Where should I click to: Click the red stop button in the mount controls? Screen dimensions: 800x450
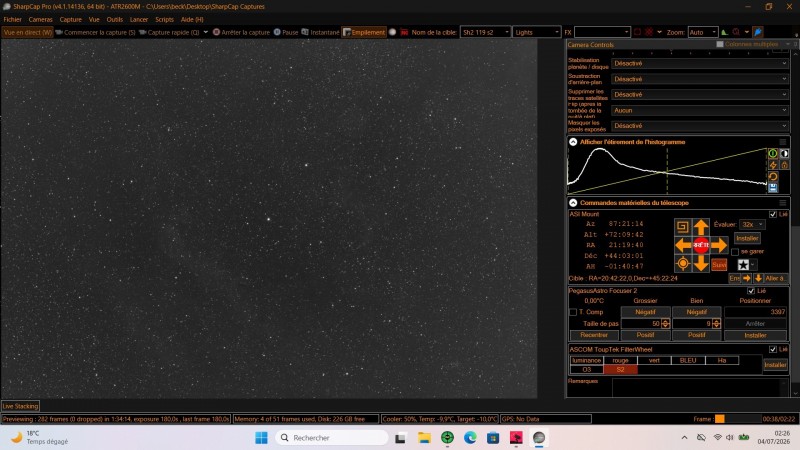(701, 245)
